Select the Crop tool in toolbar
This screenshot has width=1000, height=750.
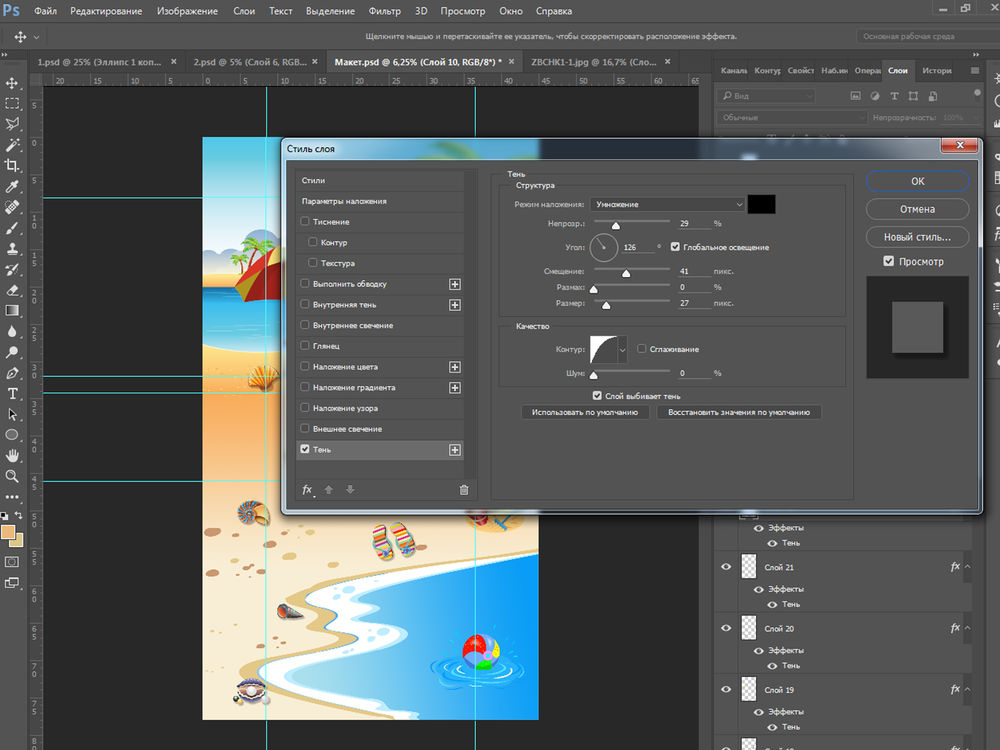tap(13, 165)
